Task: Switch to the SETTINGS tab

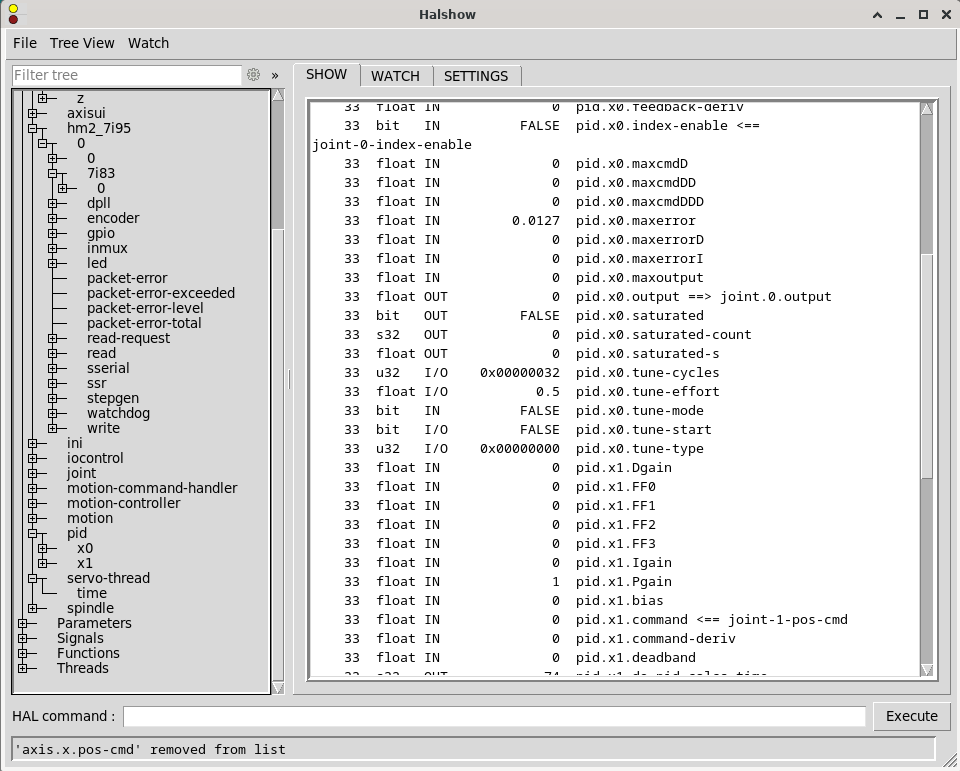Action: pyautogui.click(x=476, y=76)
